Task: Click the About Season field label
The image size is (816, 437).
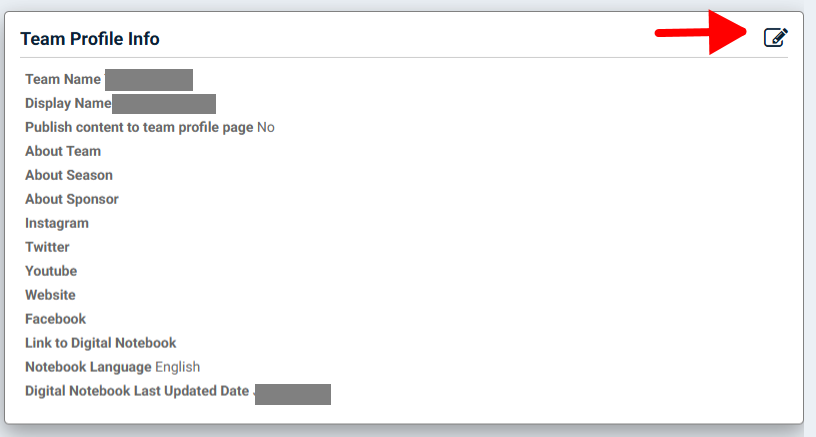Action: tap(69, 175)
